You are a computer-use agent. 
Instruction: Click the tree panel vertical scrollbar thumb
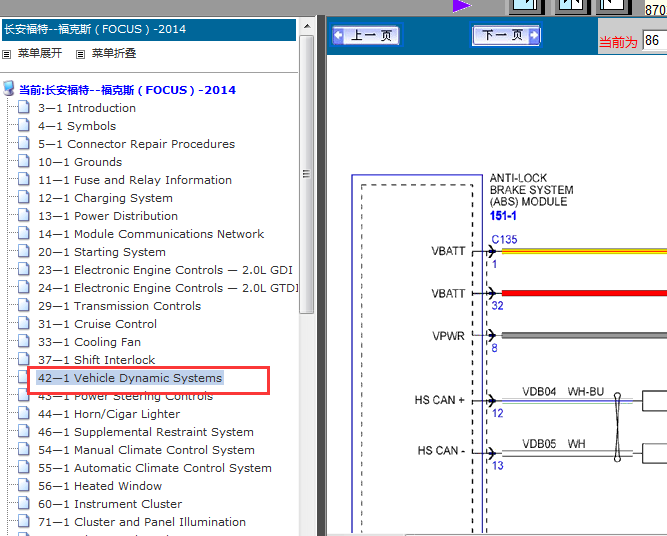click(x=306, y=174)
